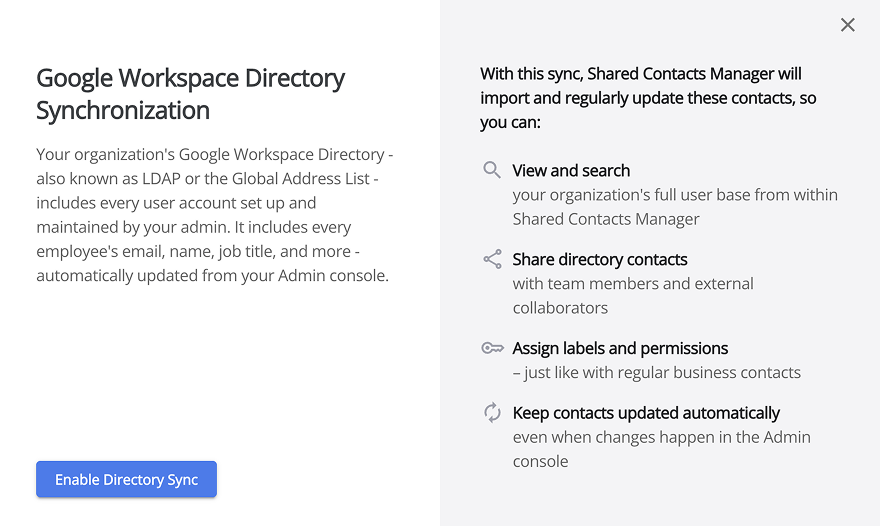Click 'just like with regular business contacts' text
Screen dimensions: 880x526
(x=657, y=373)
